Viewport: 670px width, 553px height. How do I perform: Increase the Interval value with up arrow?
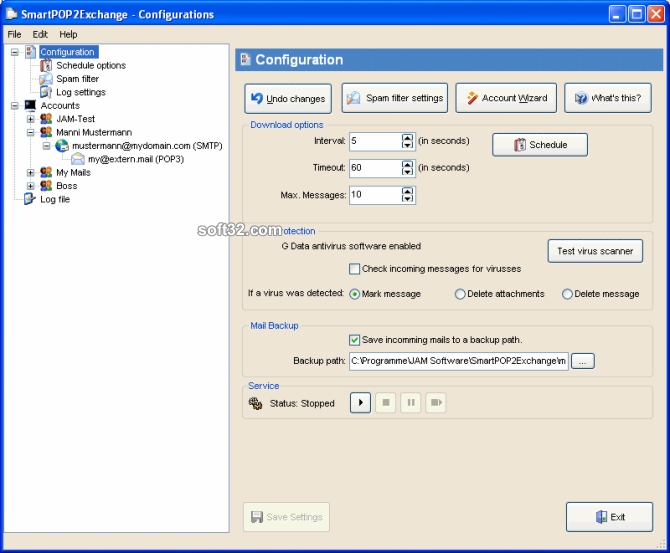[x=408, y=138]
